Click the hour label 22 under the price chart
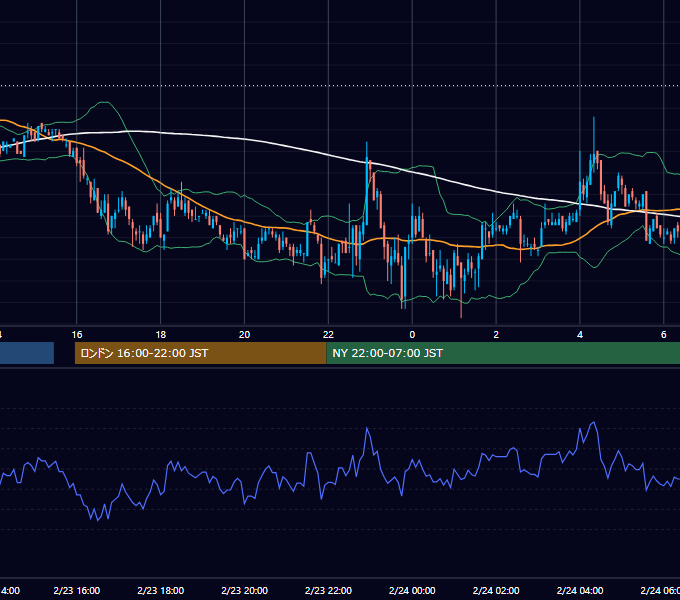Image resolution: width=680 pixels, height=600 pixels. click(x=328, y=334)
